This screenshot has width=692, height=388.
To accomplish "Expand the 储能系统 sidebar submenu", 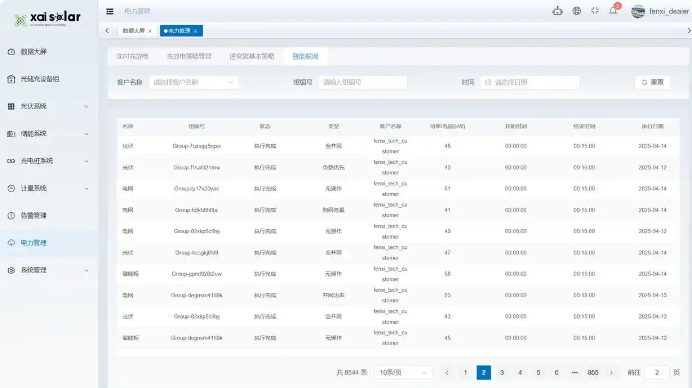I will click(x=49, y=134).
